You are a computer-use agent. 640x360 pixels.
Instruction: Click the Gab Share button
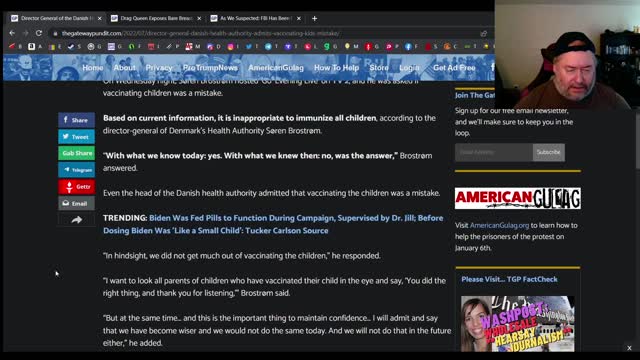tap(76, 153)
